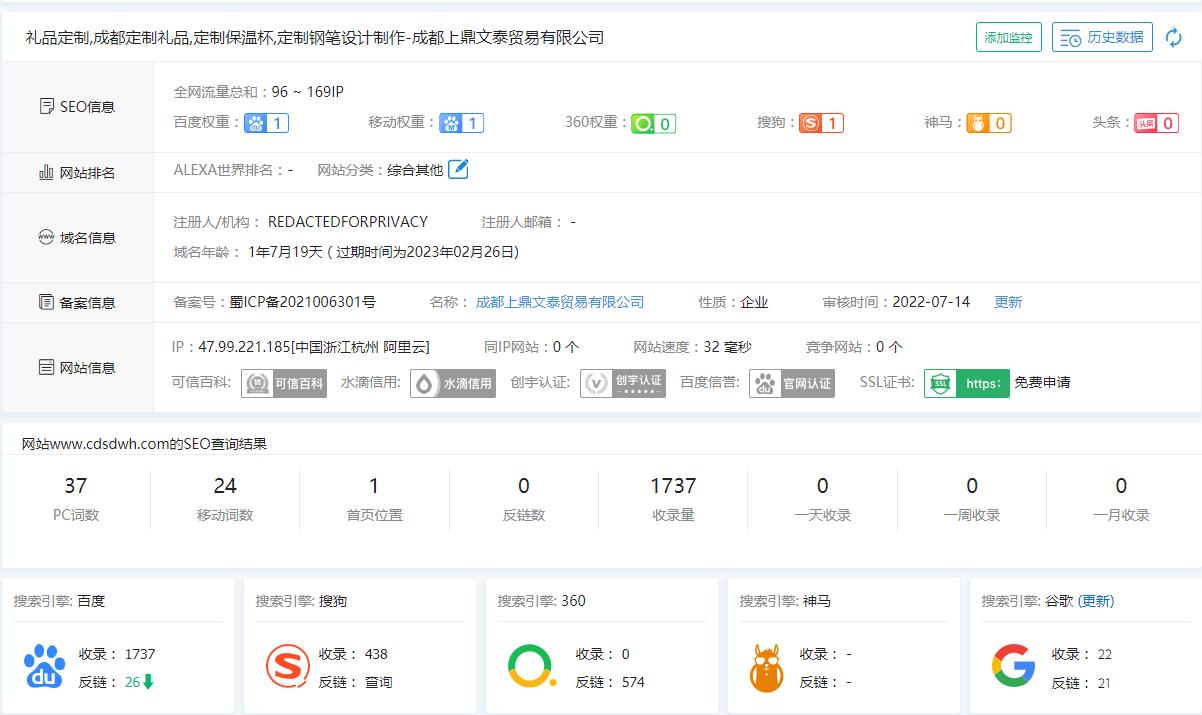Click the 创宇认证 badge
The image size is (1202, 715).
[x=623, y=383]
